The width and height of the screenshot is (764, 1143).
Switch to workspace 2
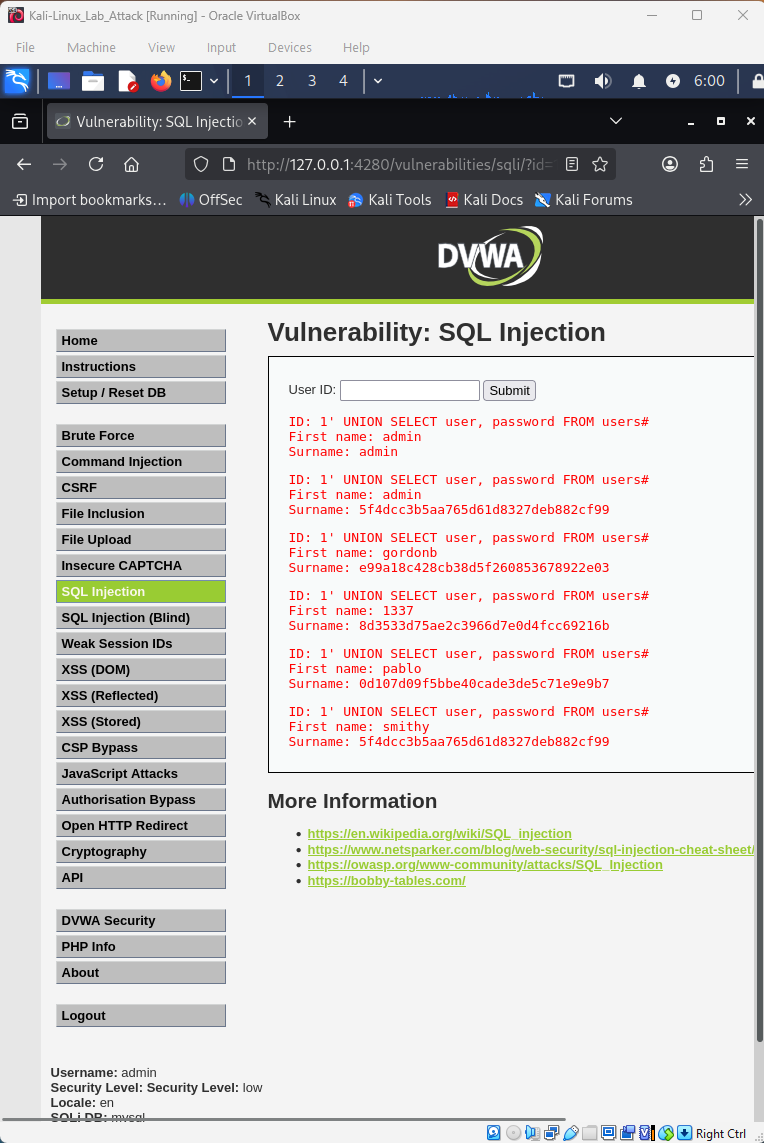[279, 81]
